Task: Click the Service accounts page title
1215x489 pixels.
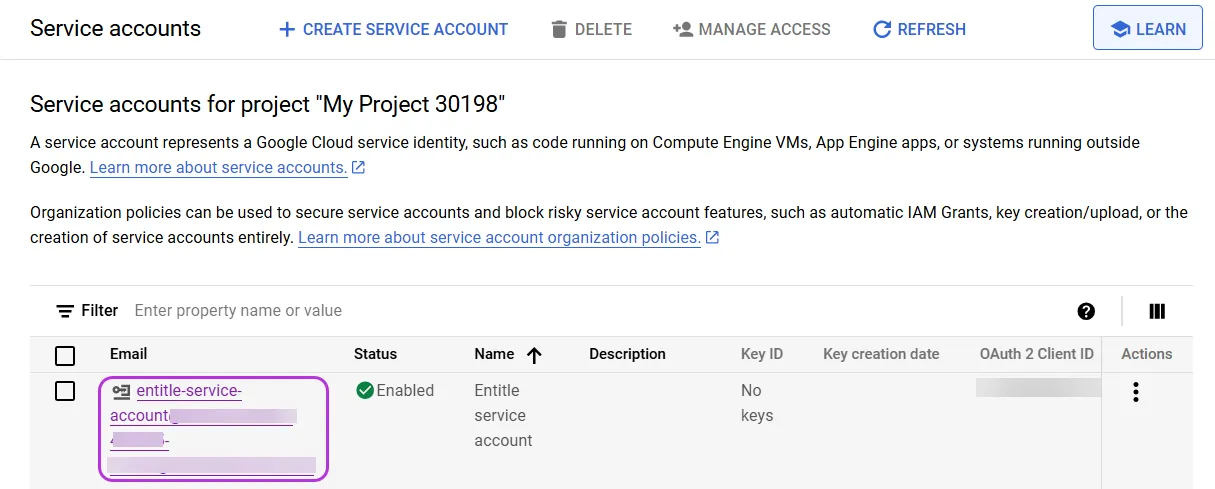Action: tap(115, 28)
